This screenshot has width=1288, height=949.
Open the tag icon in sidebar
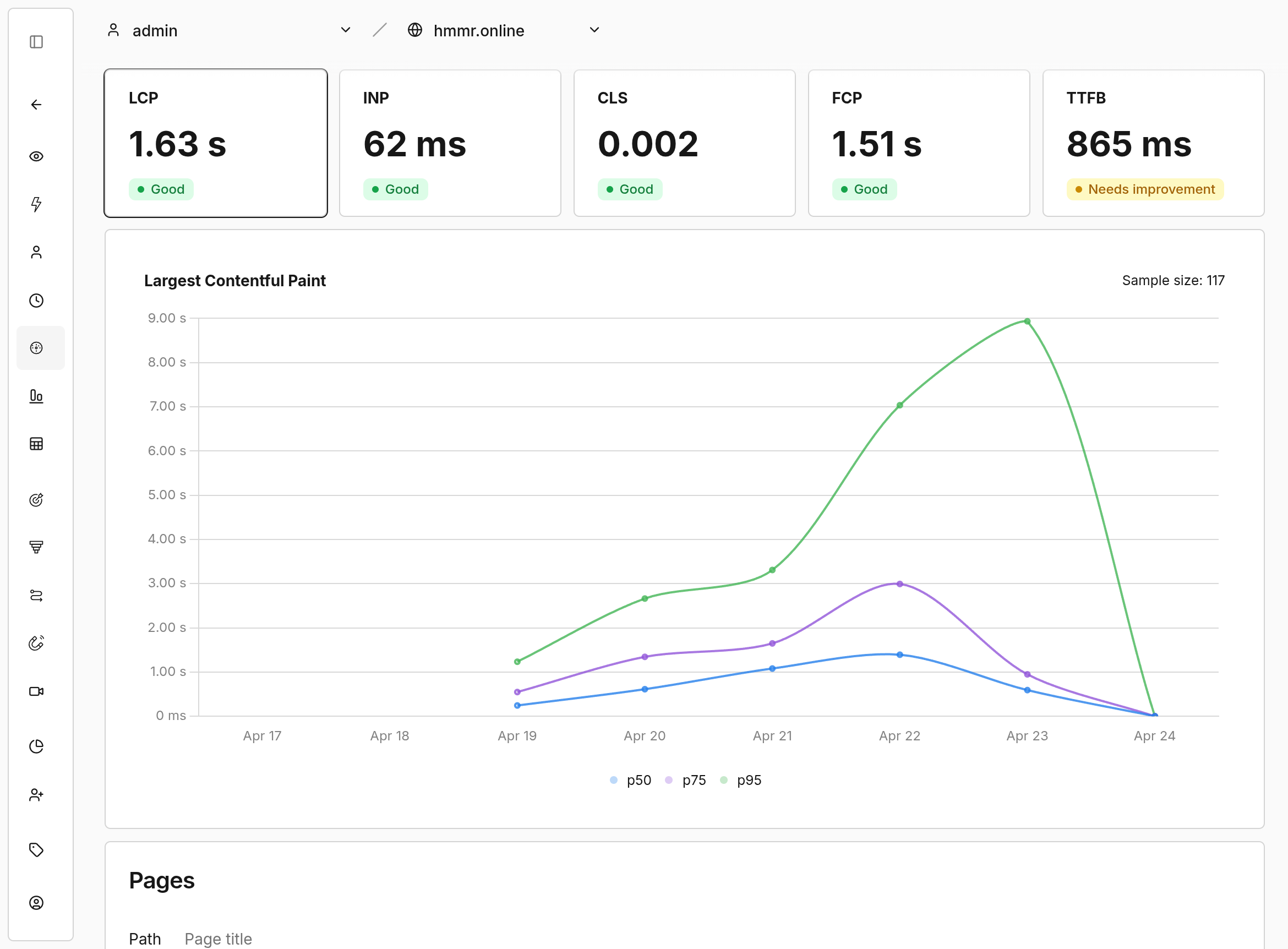point(36,849)
